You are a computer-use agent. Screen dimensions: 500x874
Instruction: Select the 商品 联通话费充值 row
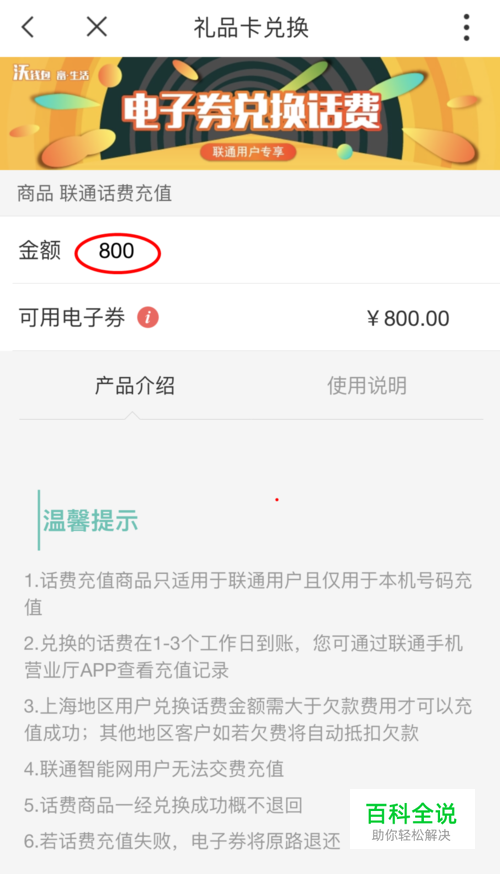click(x=250, y=193)
